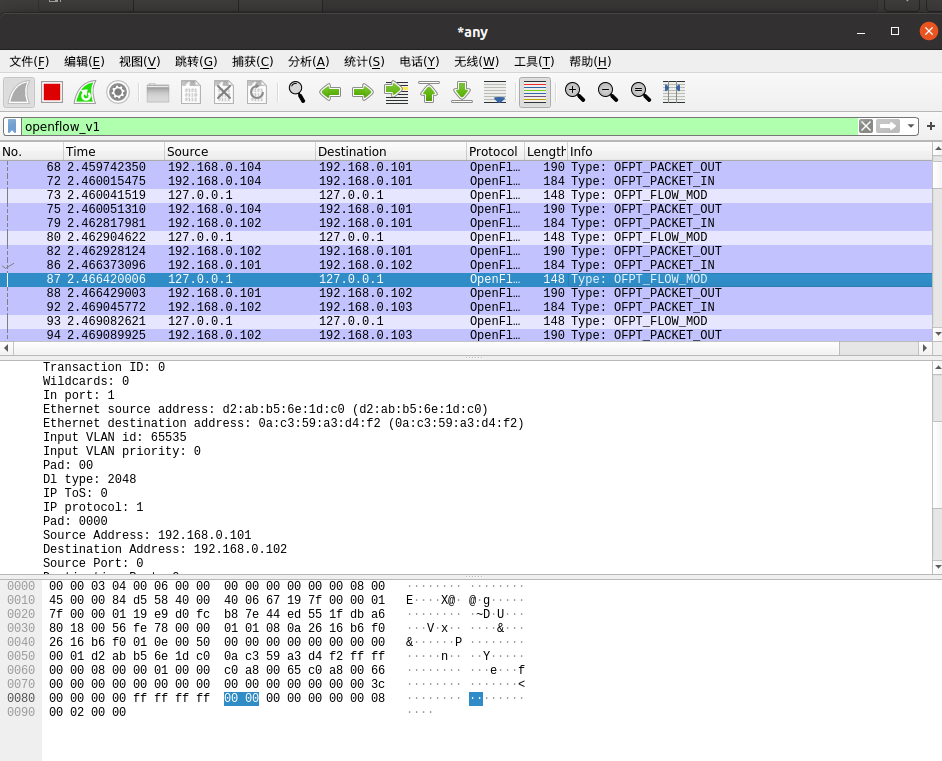Open the 电话(Y) menu
Image resolution: width=942 pixels, height=761 pixels.
419,61
